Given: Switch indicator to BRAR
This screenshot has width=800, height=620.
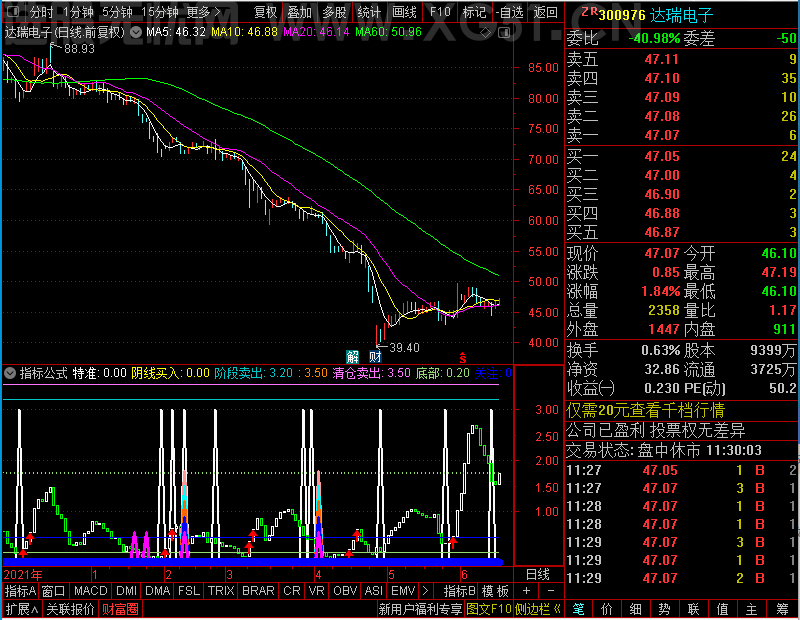Looking at the screenshot, I should click(x=258, y=591).
